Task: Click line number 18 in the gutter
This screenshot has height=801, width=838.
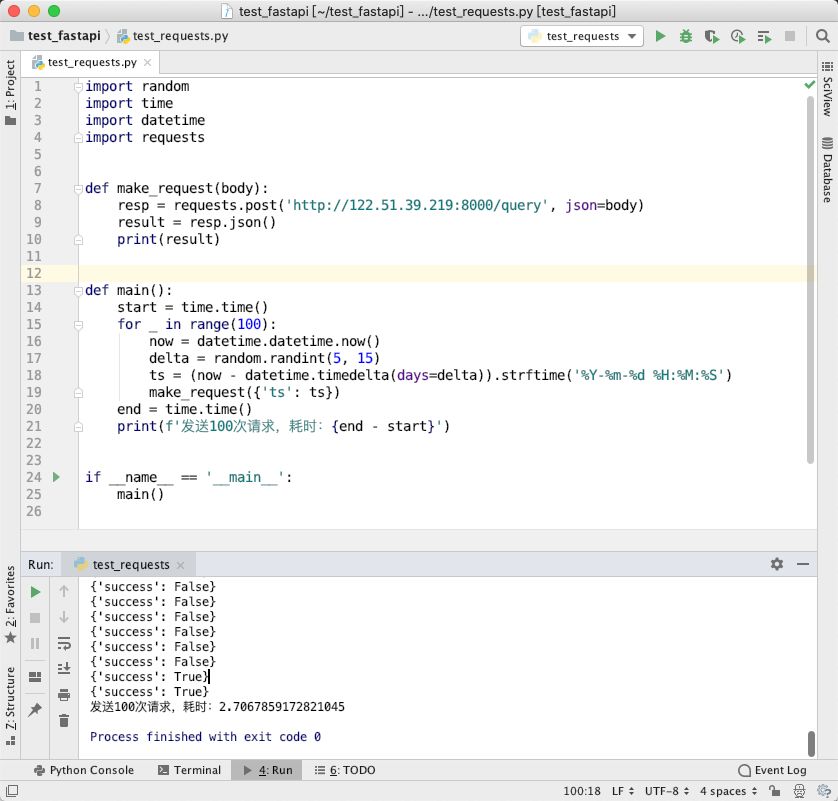Action: coord(34,375)
